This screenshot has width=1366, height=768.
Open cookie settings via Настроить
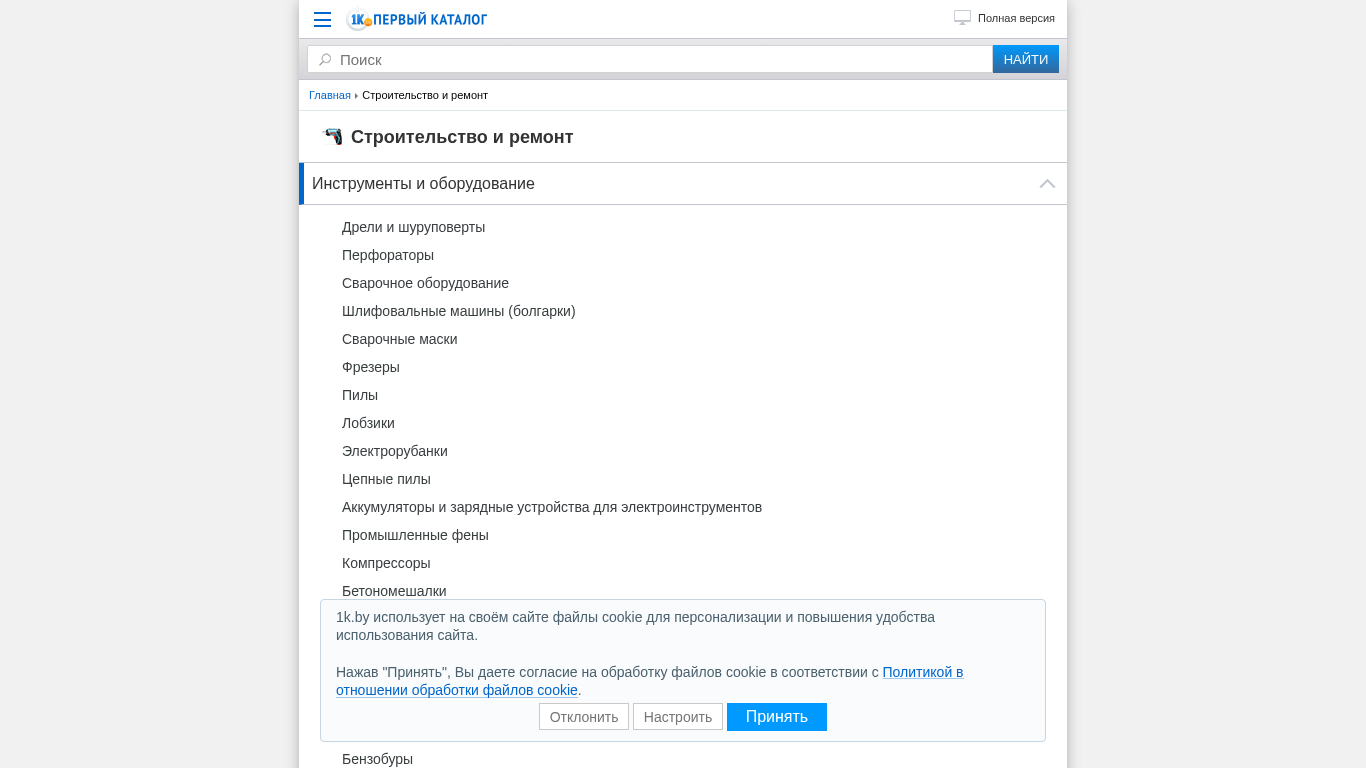point(678,717)
